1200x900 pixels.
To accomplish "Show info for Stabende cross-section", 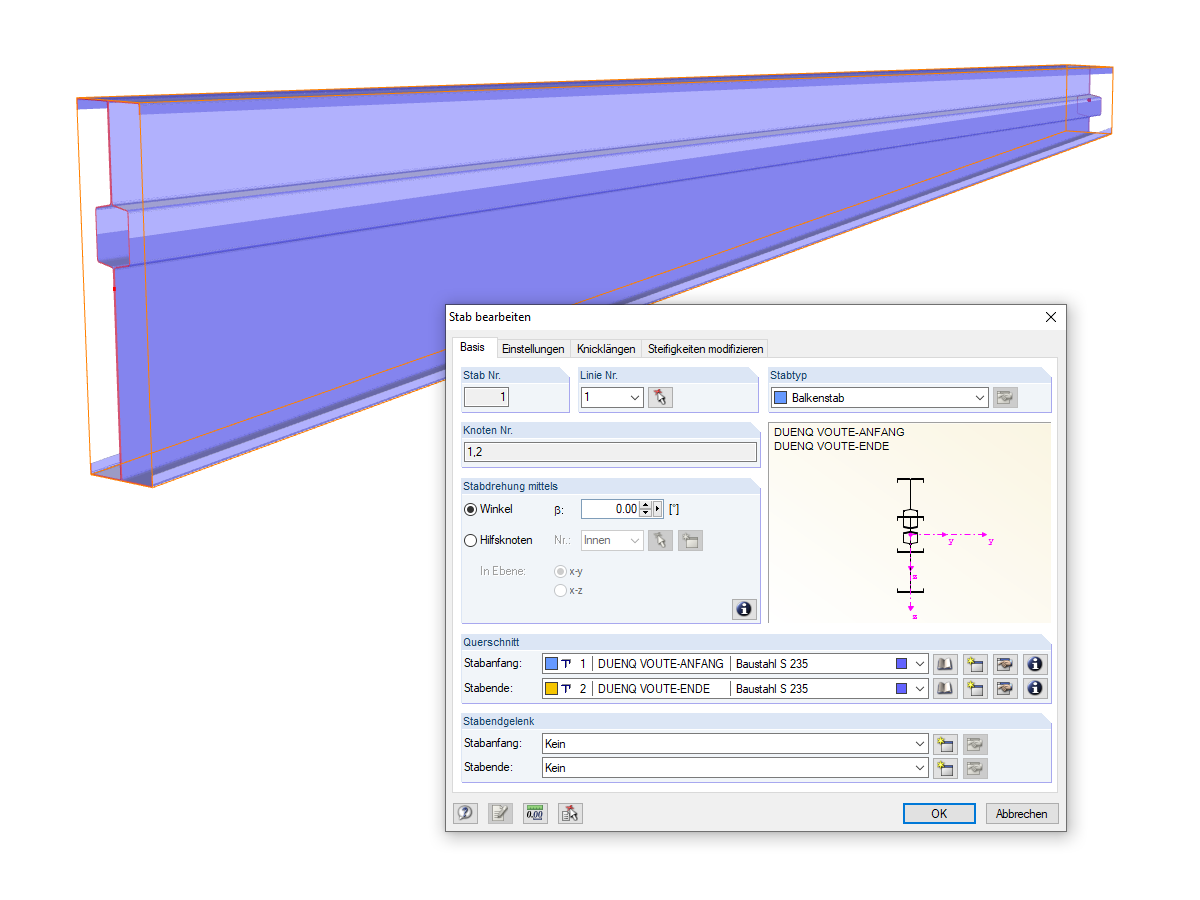I will pos(1035,688).
